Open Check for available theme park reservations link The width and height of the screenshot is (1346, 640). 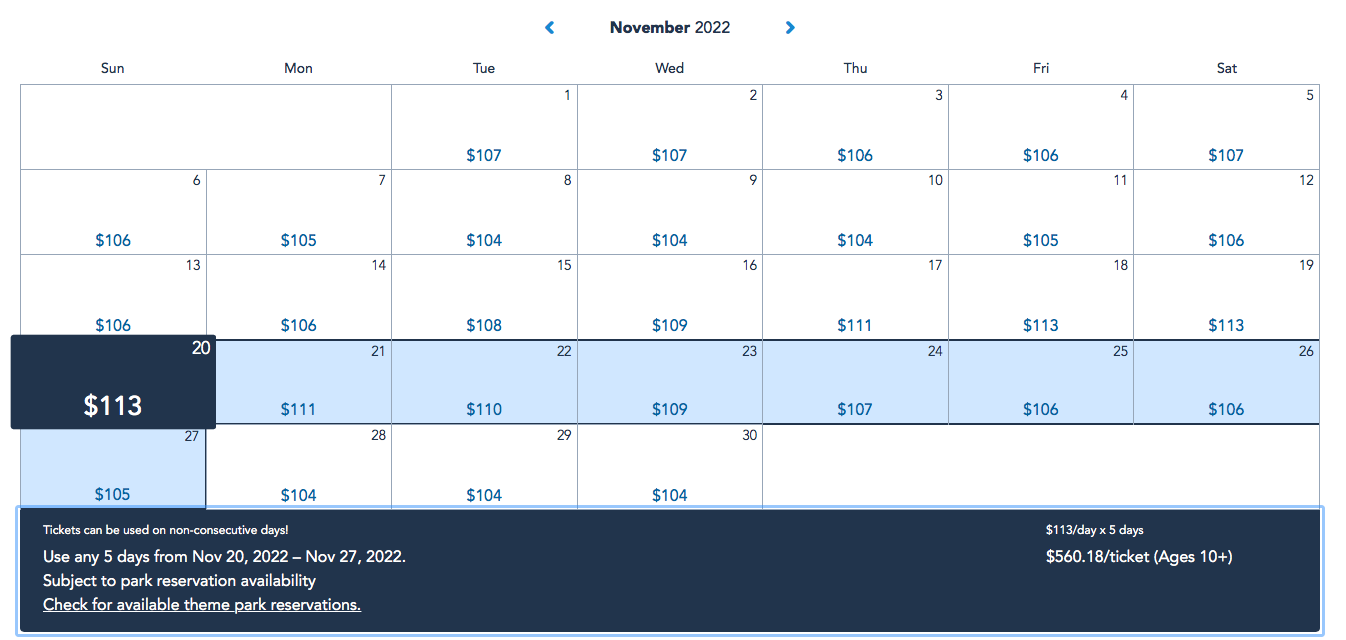tap(202, 605)
